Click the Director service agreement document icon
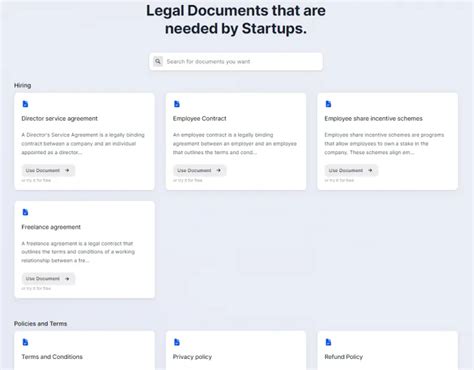 pyautogui.click(x=25, y=104)
